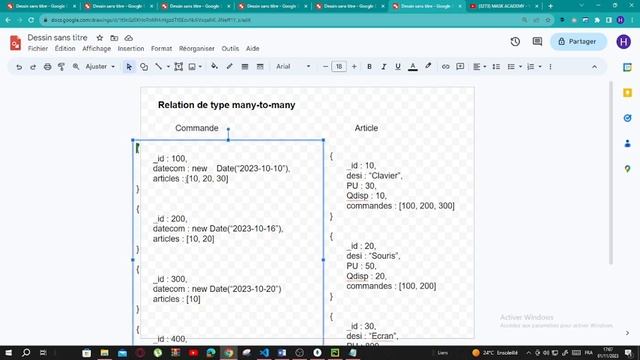The width and height of the screenshot is (640, 360).
Task: Open the Google account avatar H
Action: click(x=623, y=42)
